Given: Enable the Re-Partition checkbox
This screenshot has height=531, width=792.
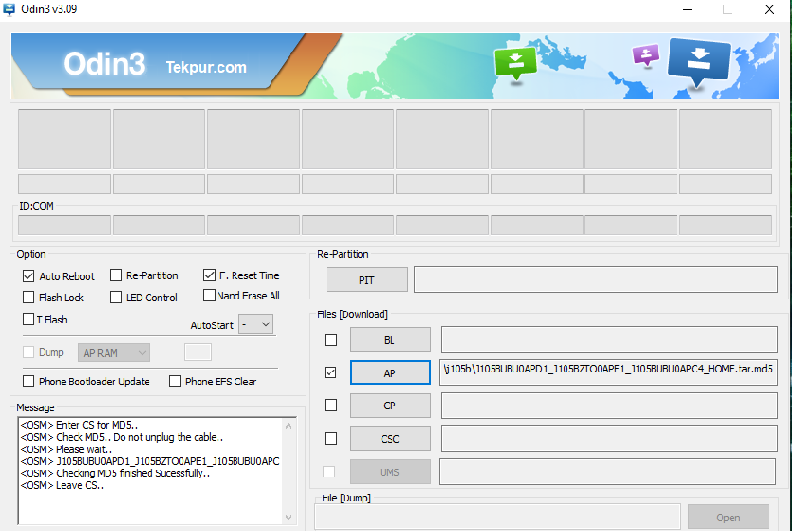Looking at the screenshot, I should (116, 275).
